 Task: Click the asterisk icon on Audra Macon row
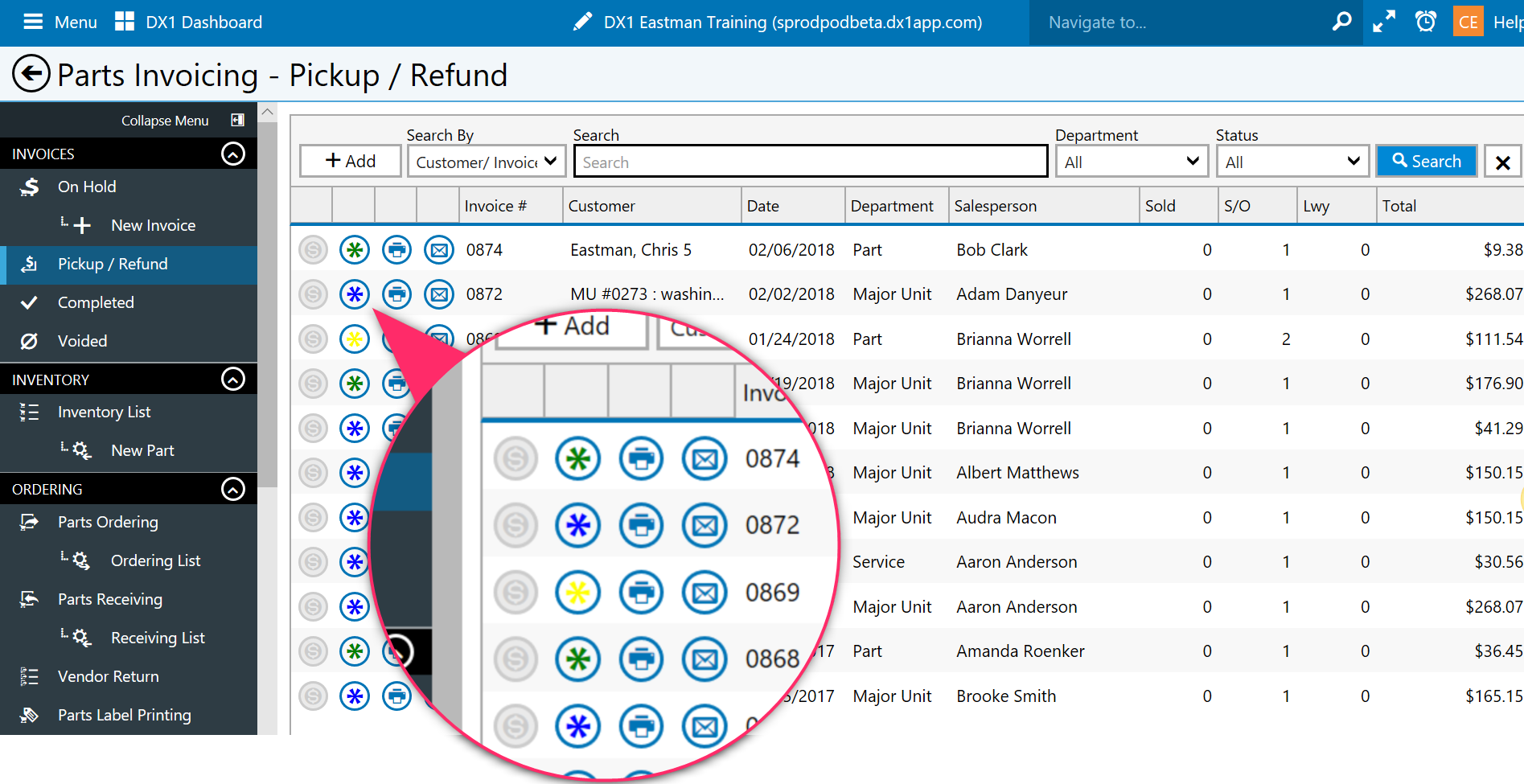coord(355,518)
